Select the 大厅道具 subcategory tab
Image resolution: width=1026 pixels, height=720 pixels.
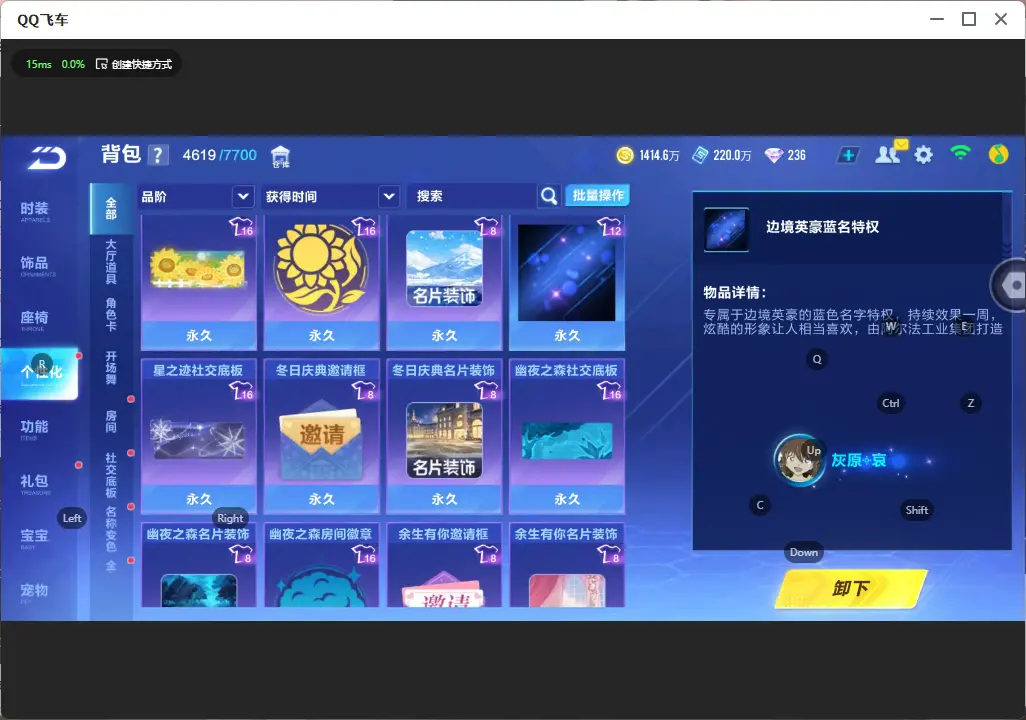point(111,262)
